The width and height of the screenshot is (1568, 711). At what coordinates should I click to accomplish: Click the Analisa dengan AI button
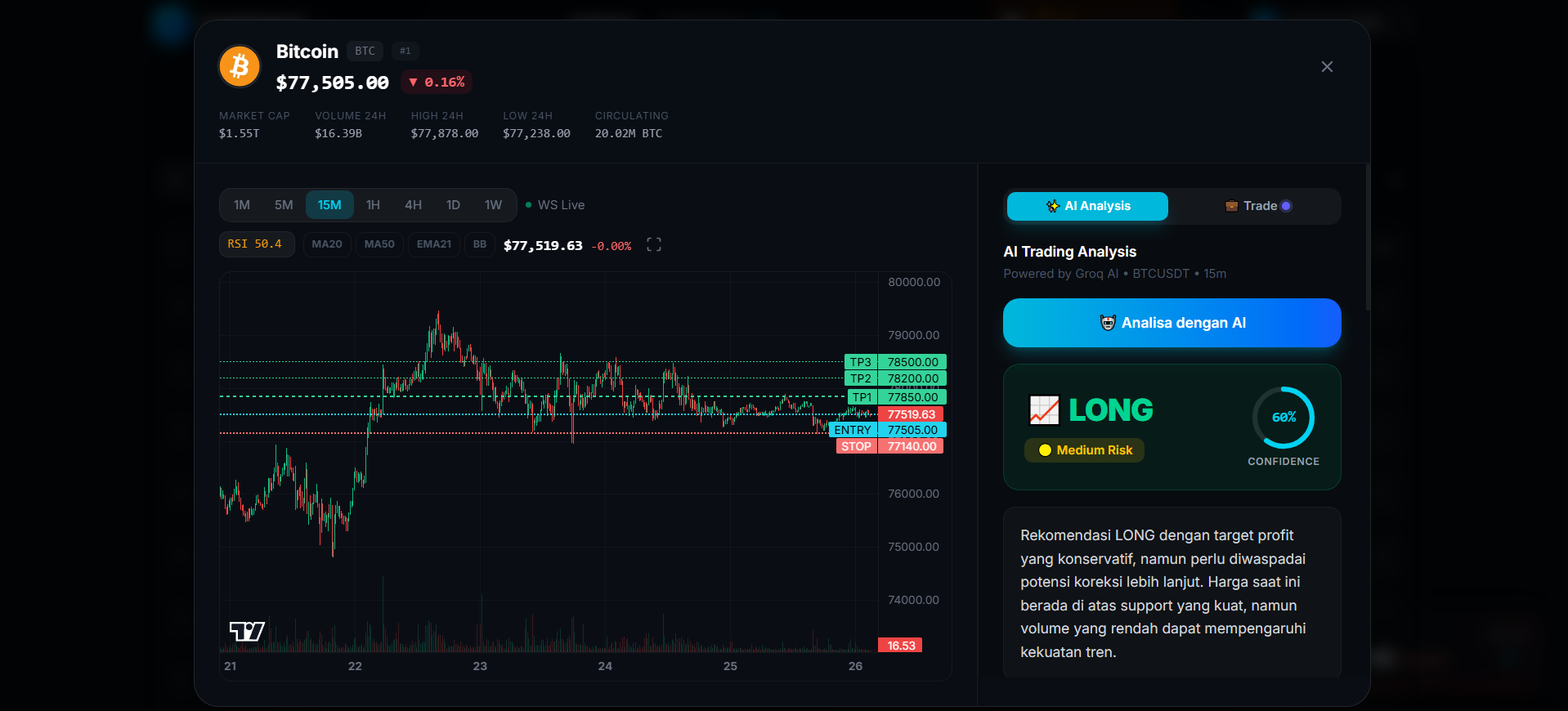(x=1172, y=323)
